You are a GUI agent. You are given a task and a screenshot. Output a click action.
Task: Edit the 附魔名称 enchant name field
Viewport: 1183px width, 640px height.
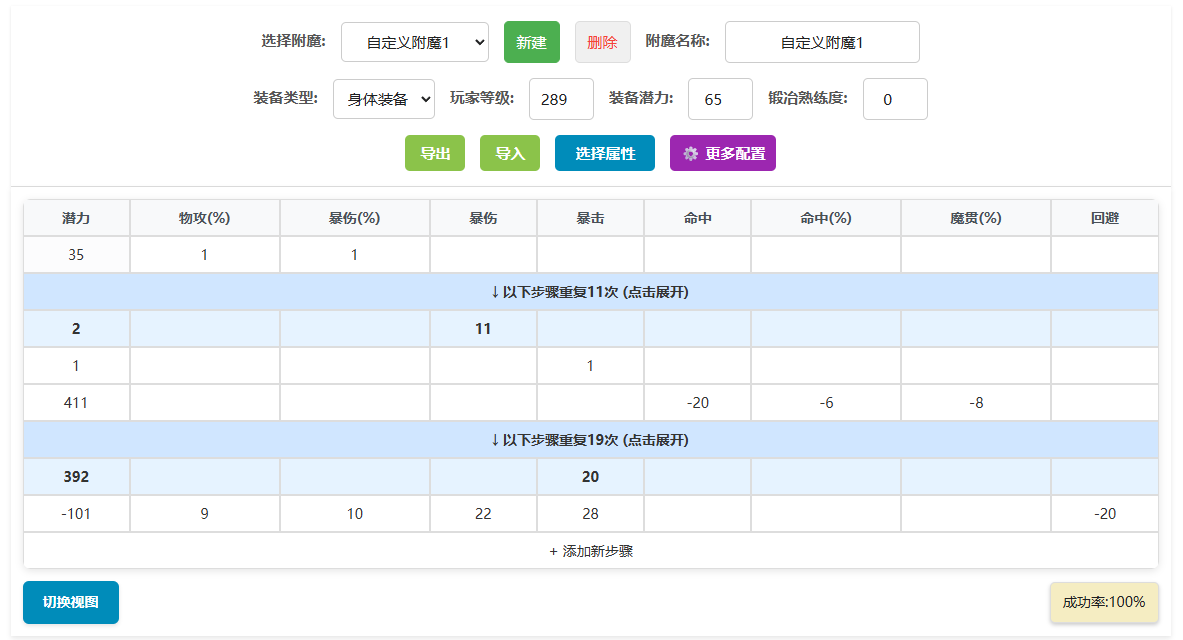coord(822,42)
